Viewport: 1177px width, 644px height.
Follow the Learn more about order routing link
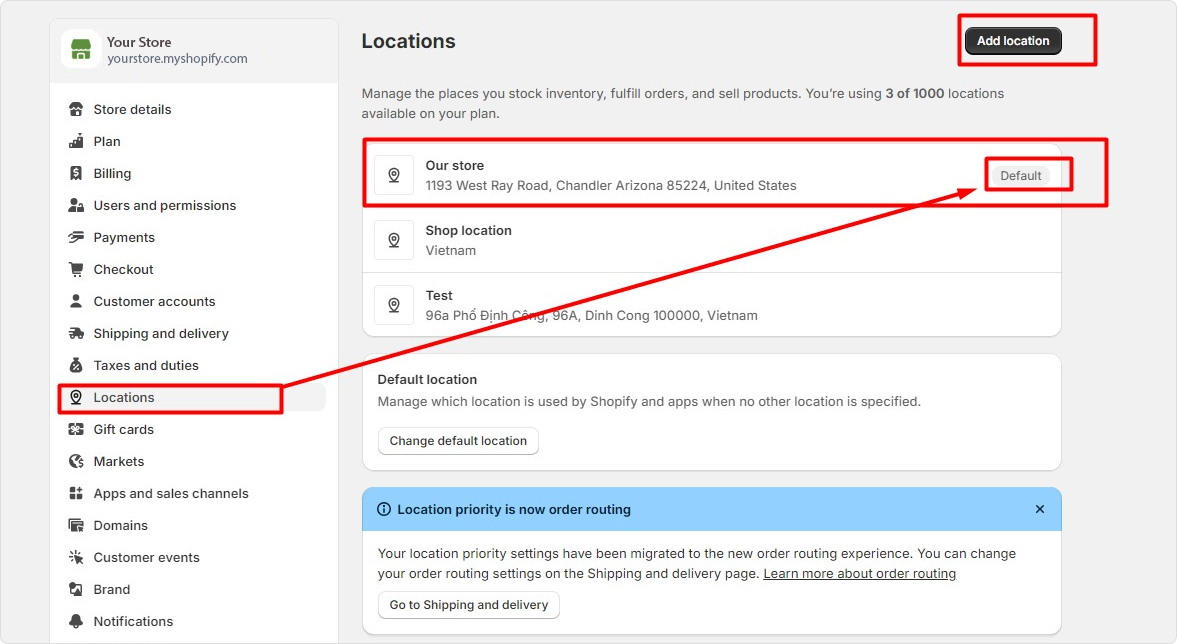[859, 574]
